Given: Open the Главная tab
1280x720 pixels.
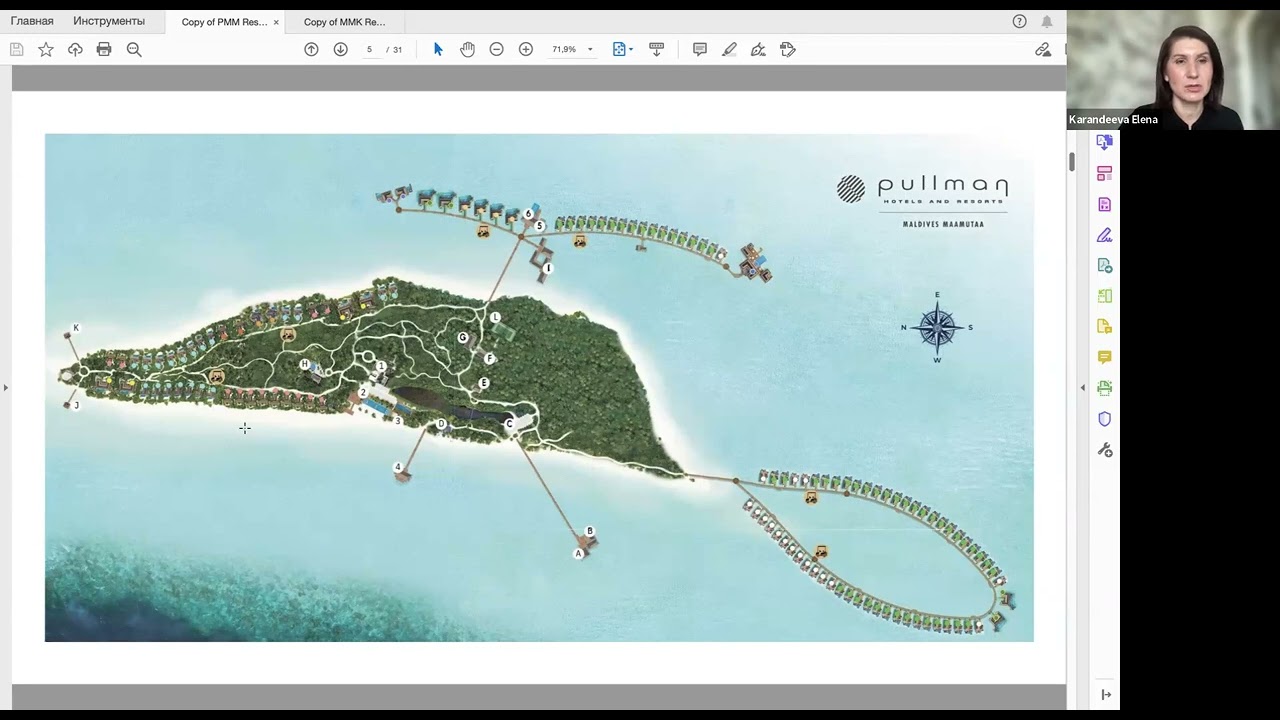Looking at the screenshot, I should 32,21.
